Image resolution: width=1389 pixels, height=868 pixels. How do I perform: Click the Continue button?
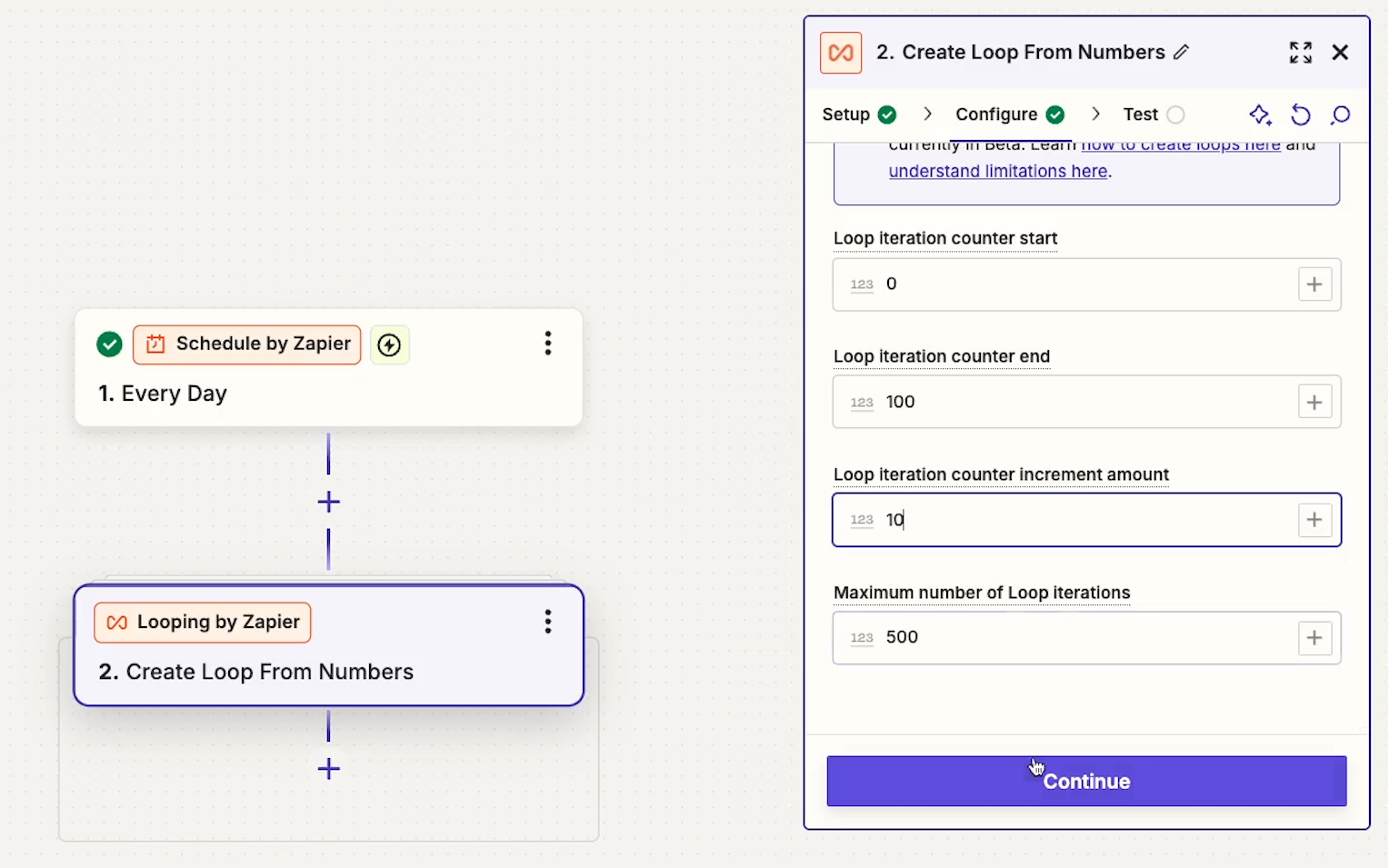click(1086, 781)
